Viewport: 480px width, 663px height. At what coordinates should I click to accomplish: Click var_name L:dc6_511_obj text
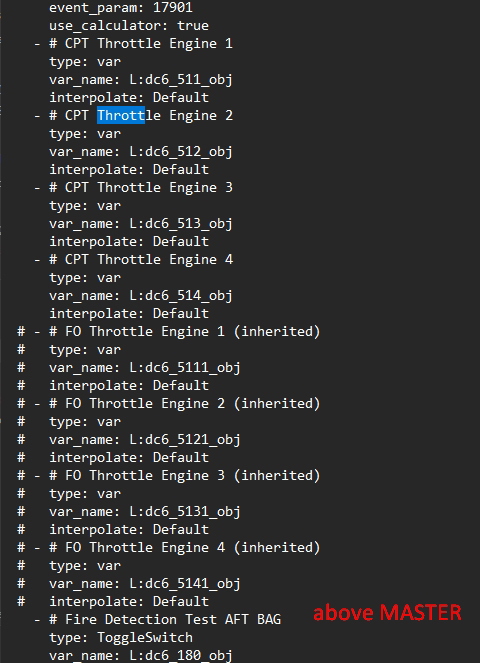(x=141, y=80)
